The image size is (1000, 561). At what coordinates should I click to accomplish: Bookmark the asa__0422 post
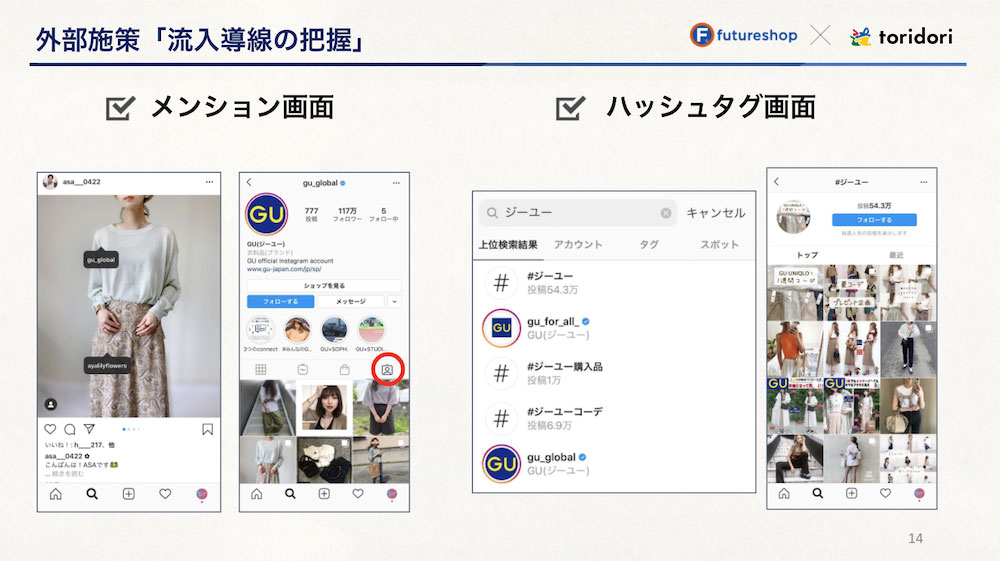[x=207, y=429]
